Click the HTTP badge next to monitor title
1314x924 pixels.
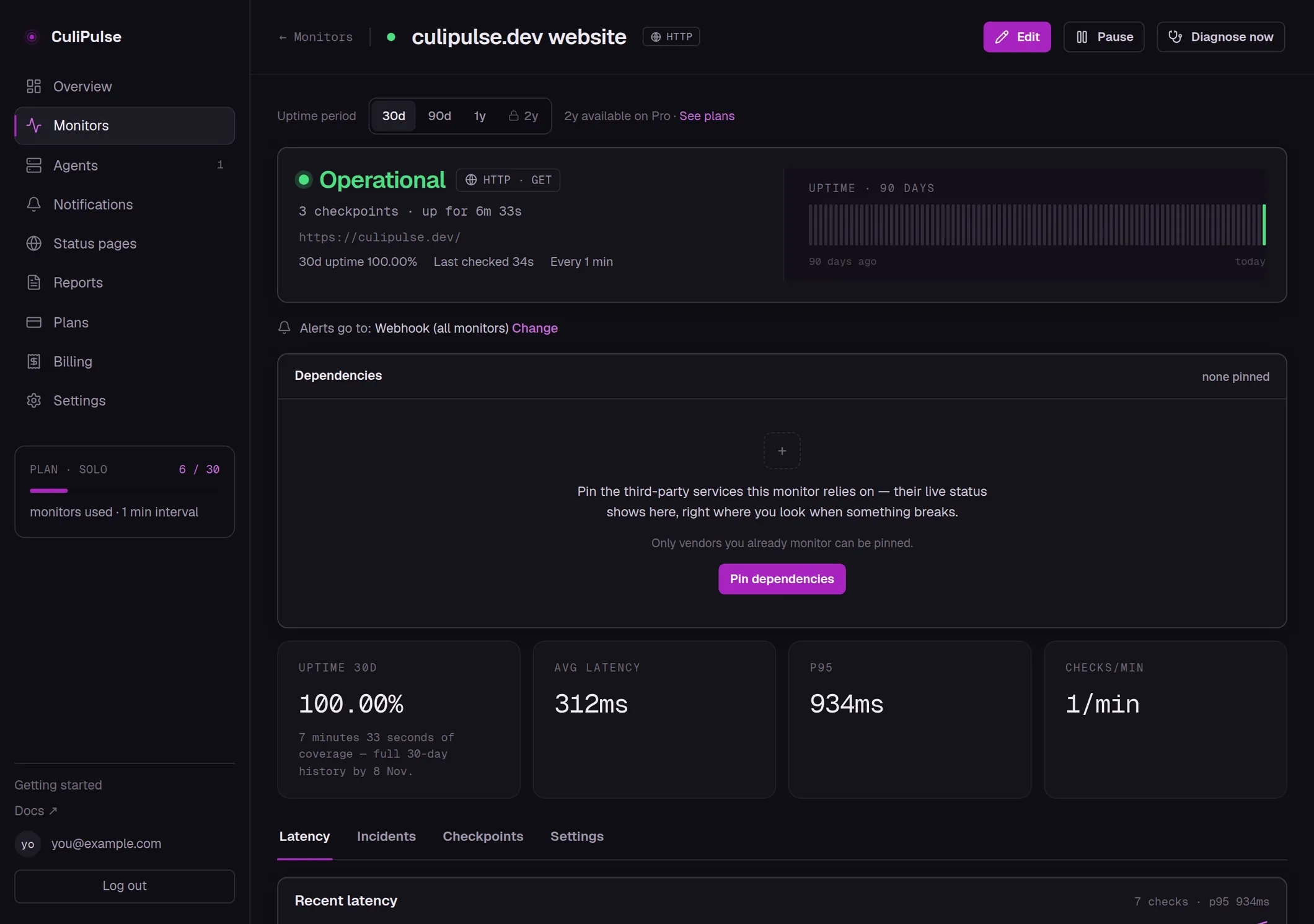coord(671,37)
